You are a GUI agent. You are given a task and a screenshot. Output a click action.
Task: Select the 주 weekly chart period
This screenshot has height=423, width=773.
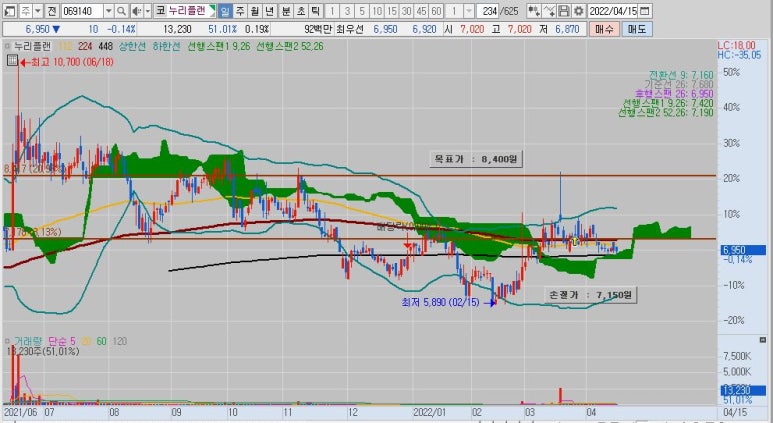(x=240, y=10)
